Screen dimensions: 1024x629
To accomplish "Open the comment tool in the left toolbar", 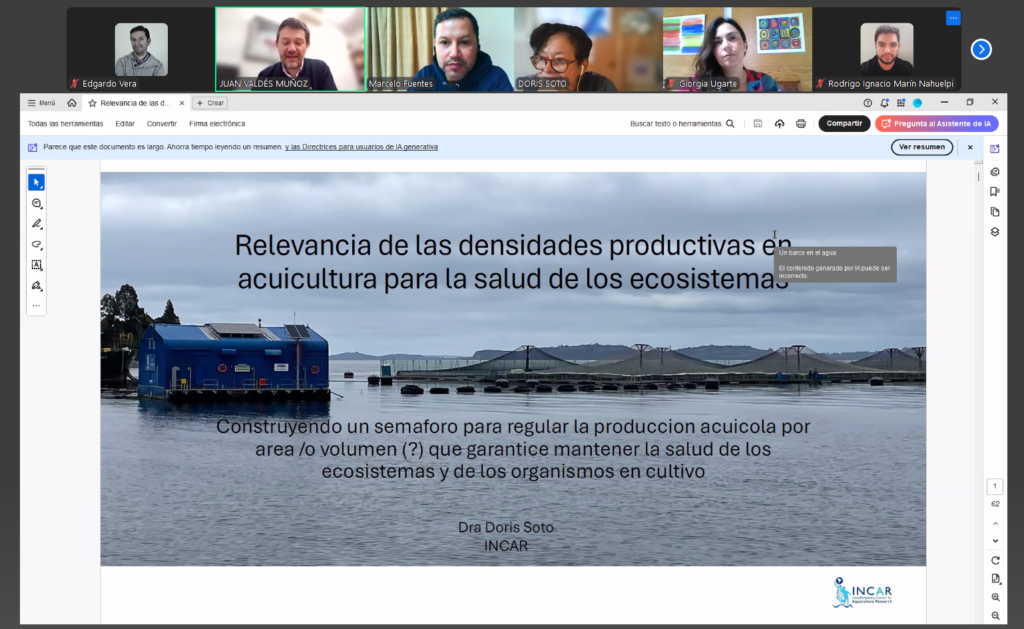I will click(36, 203).
